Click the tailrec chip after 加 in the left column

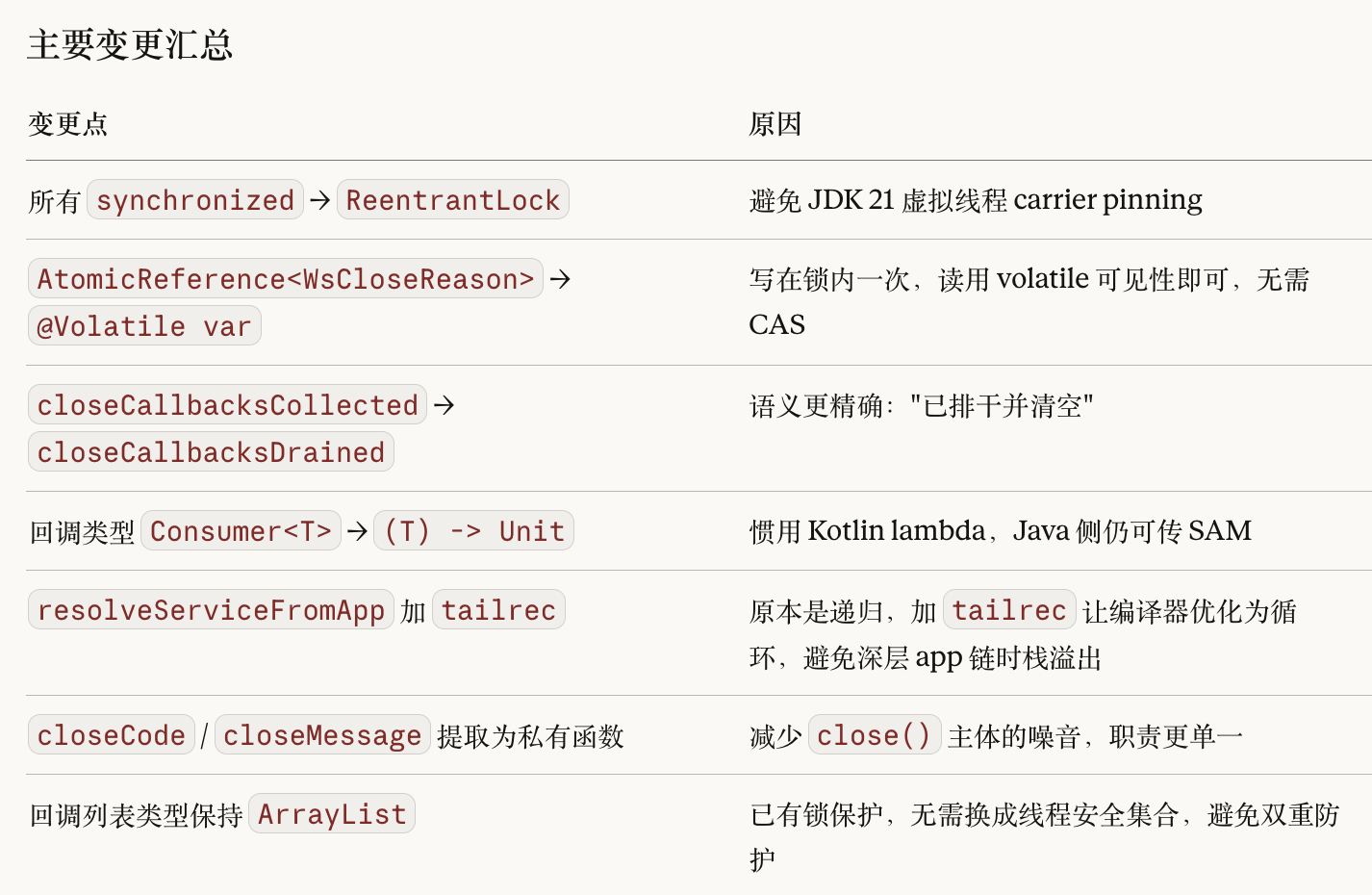(498, 610)
